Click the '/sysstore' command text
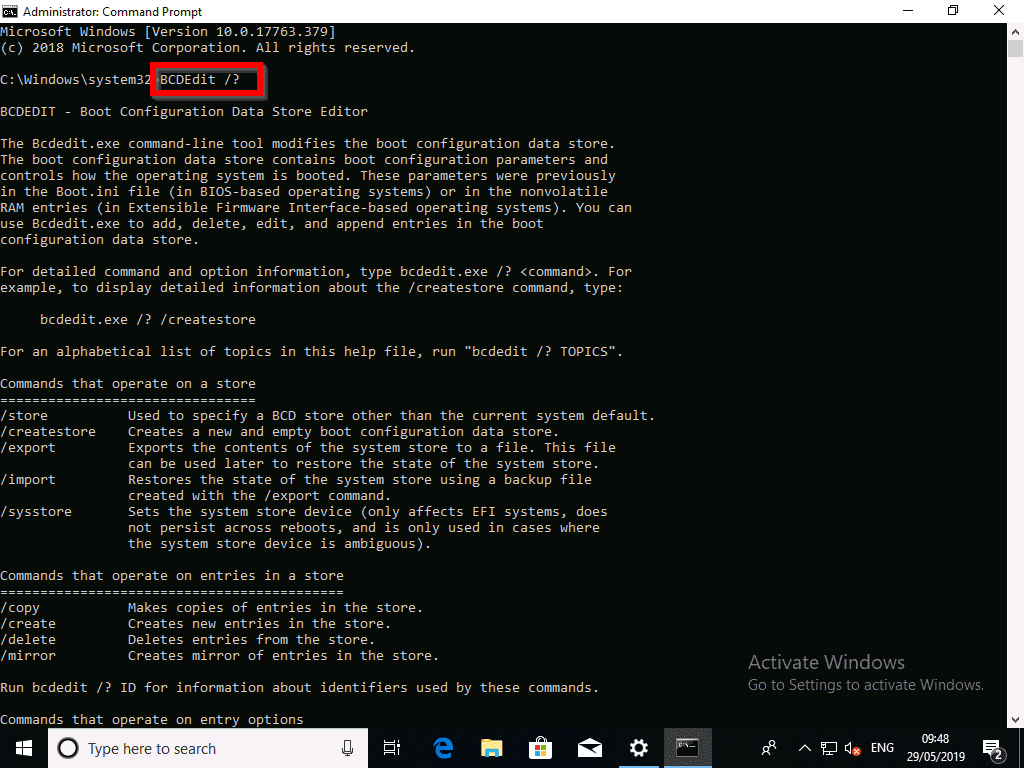1024x768 pixels. (x=36, y=512)
